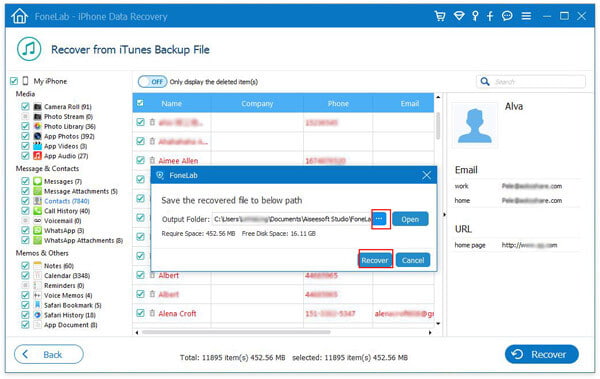Screen dimensions: 600x379
Task: Sort by Company column header
Action: 257,103
